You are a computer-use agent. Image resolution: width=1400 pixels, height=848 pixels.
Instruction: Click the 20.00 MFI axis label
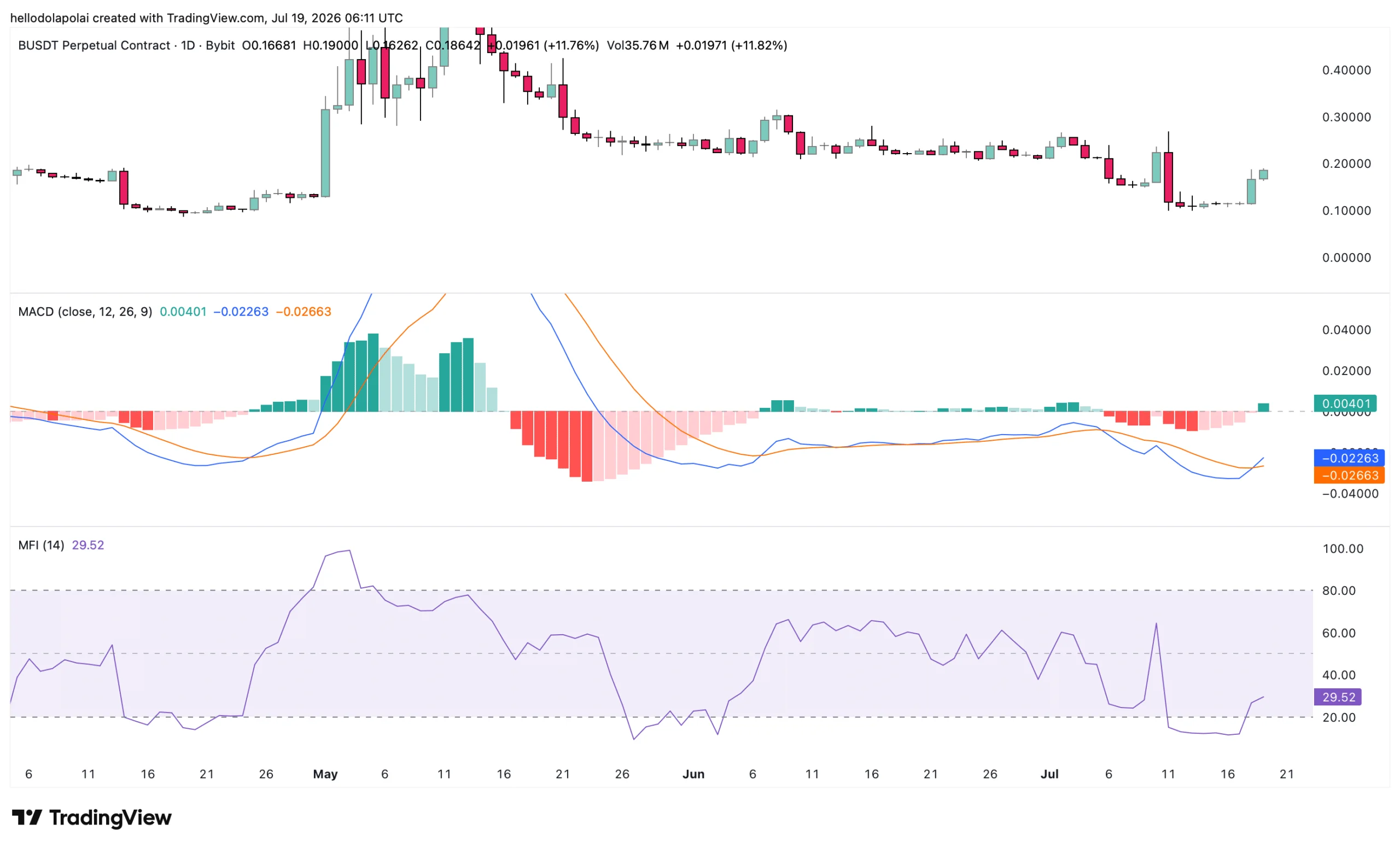coord(1339,717)
